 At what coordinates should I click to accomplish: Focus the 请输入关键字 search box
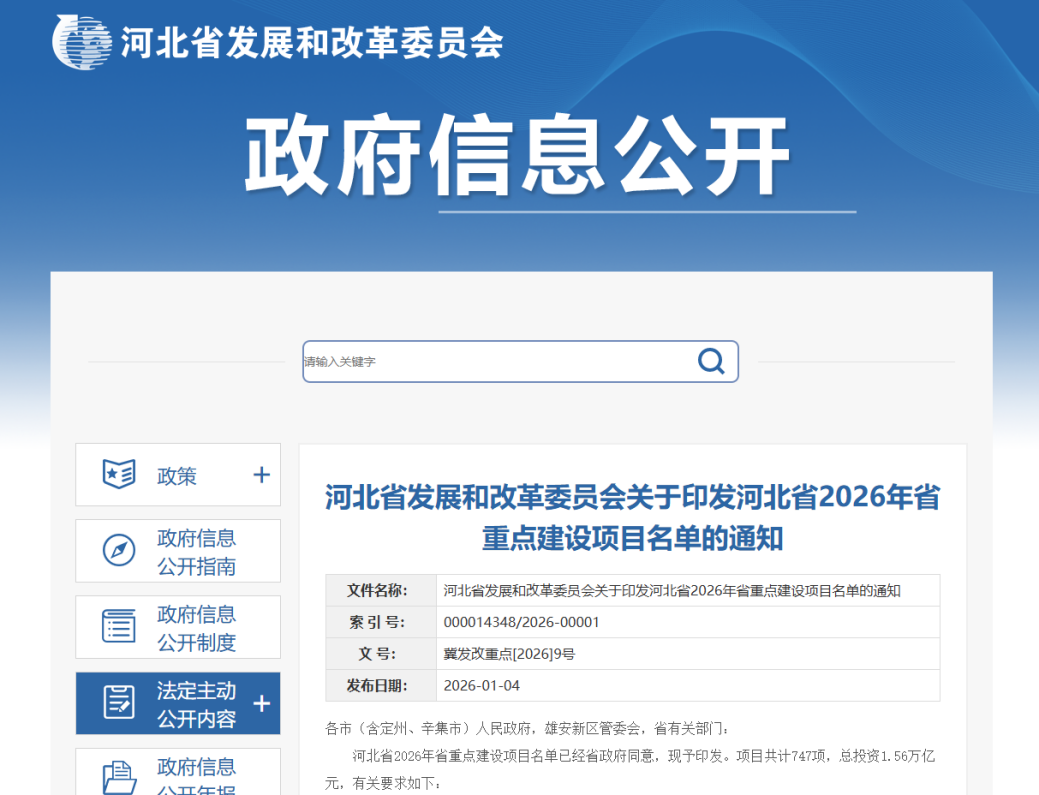[495, 362]
